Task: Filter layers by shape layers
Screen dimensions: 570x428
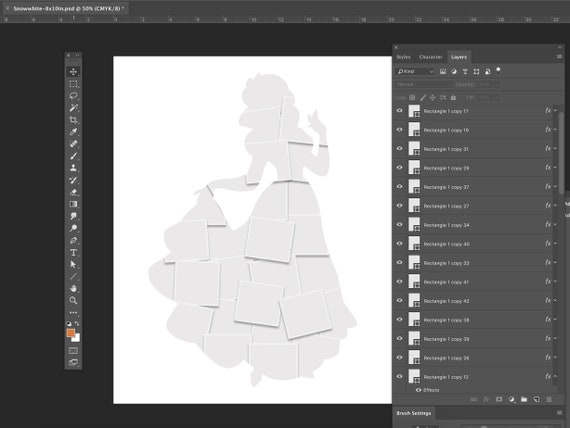Action: (476, 72)
